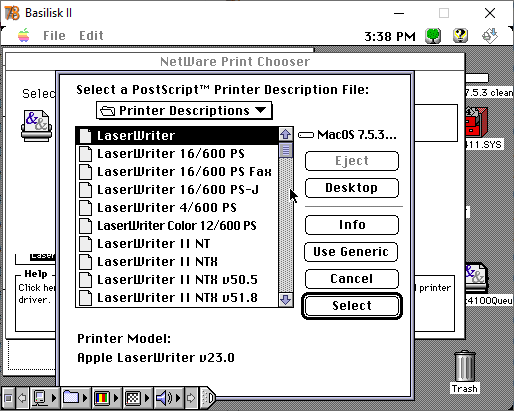
Task: Cancel the printer description dialog
Action: click(352, 279)
